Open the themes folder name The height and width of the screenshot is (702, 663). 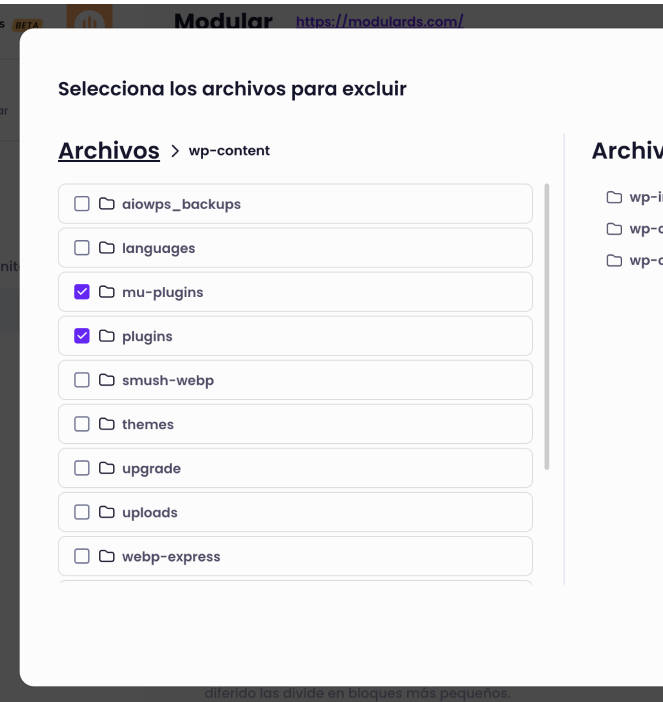(148, 424)
